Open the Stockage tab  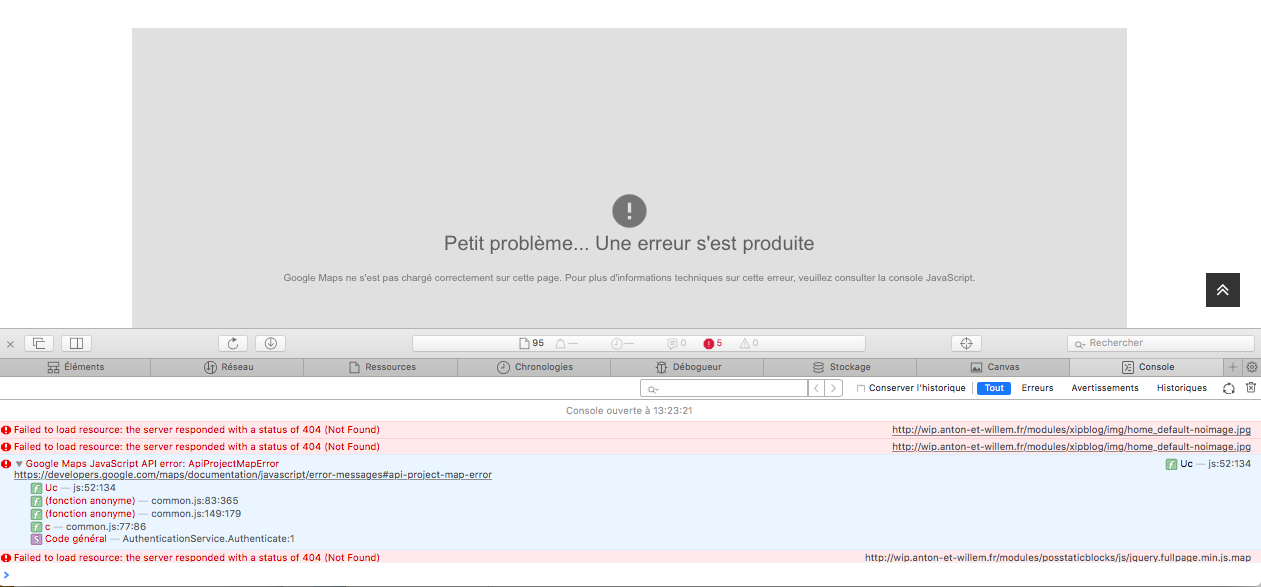pyautogui.click(x=840, y=367)
